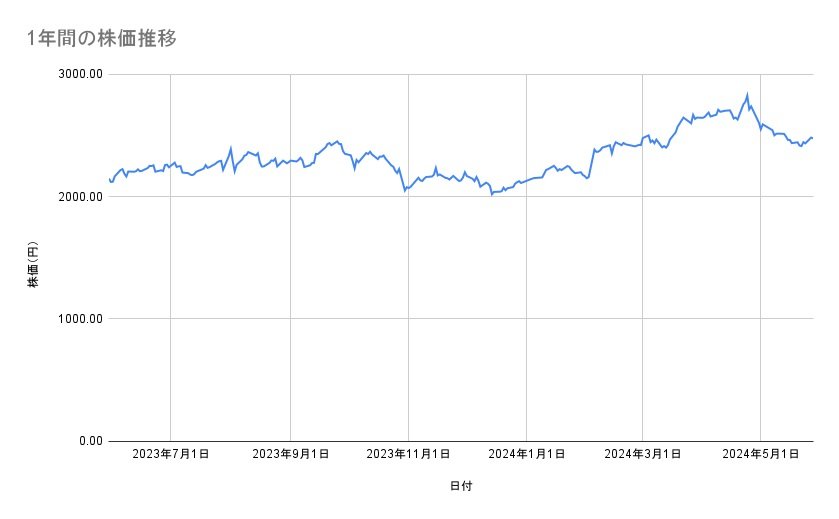This screenshot has width=839, height=519.
Task: Select the 3000.00 y-axis label
Action: 79,74
